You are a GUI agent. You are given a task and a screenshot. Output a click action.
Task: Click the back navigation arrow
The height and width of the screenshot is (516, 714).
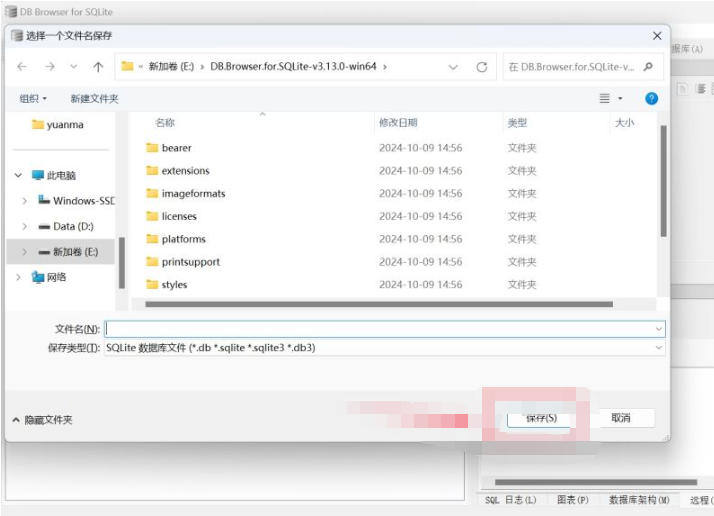[x=22, y=67]
